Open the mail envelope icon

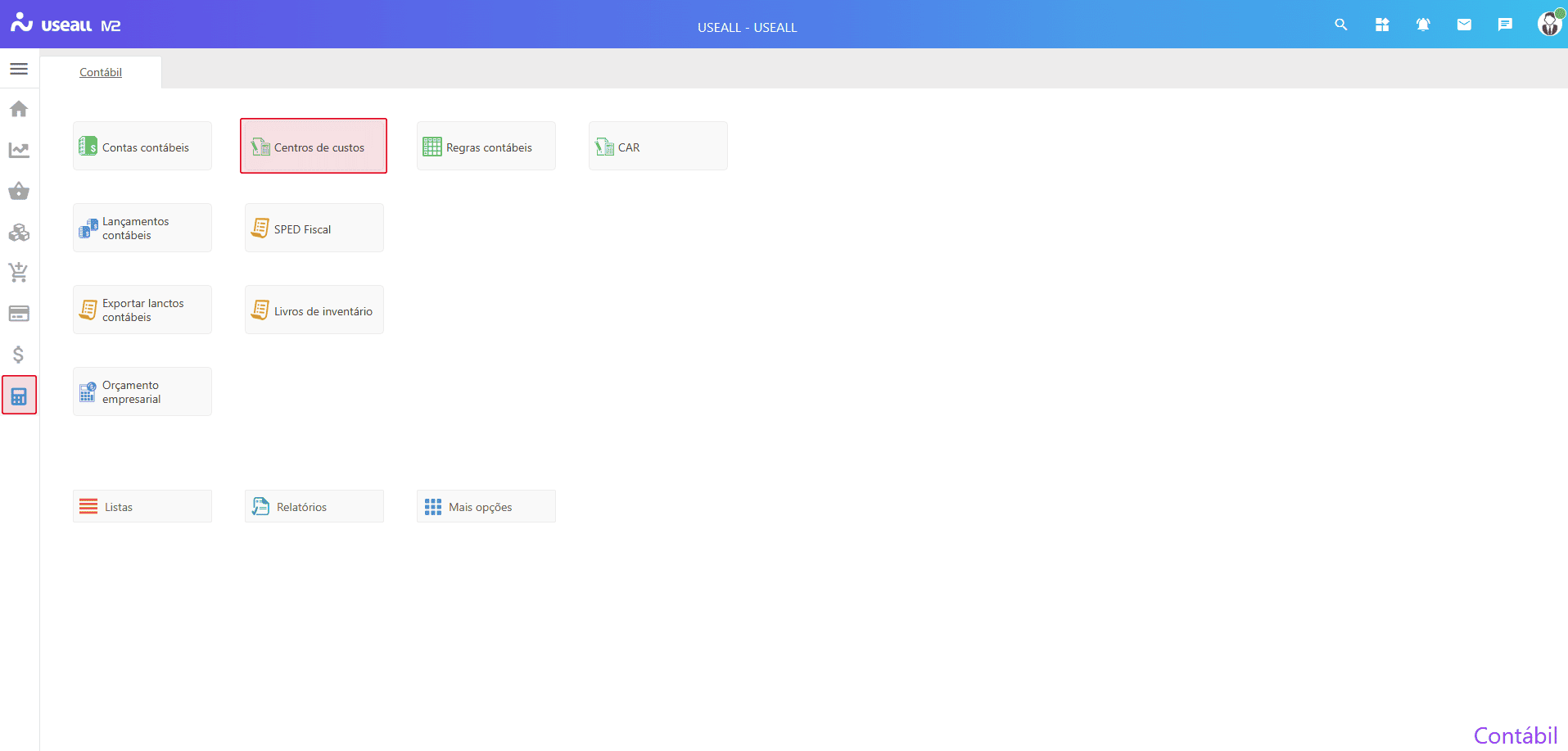click(x=1464, y=25)
